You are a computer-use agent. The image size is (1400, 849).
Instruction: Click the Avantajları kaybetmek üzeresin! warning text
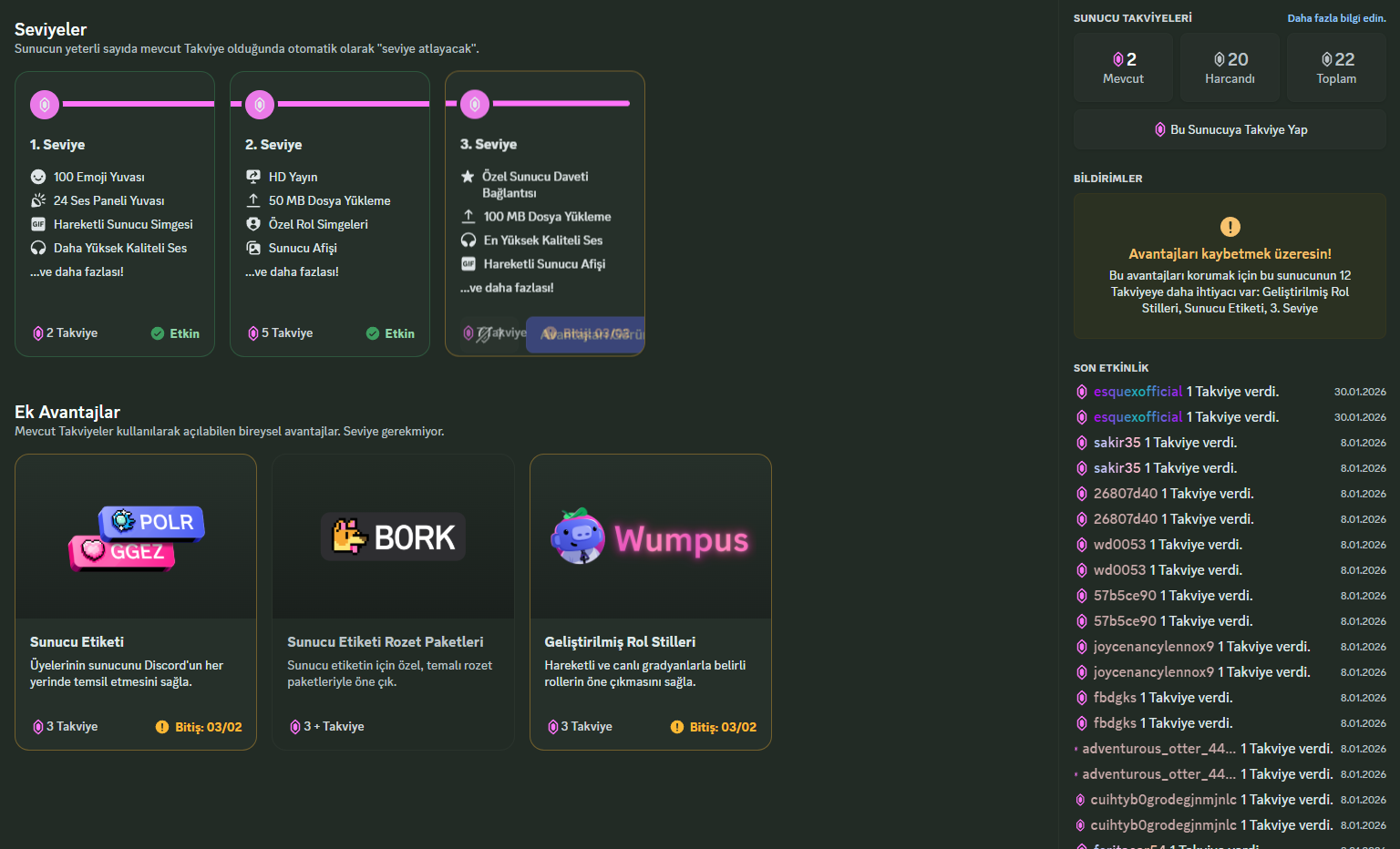point(1230,254)
